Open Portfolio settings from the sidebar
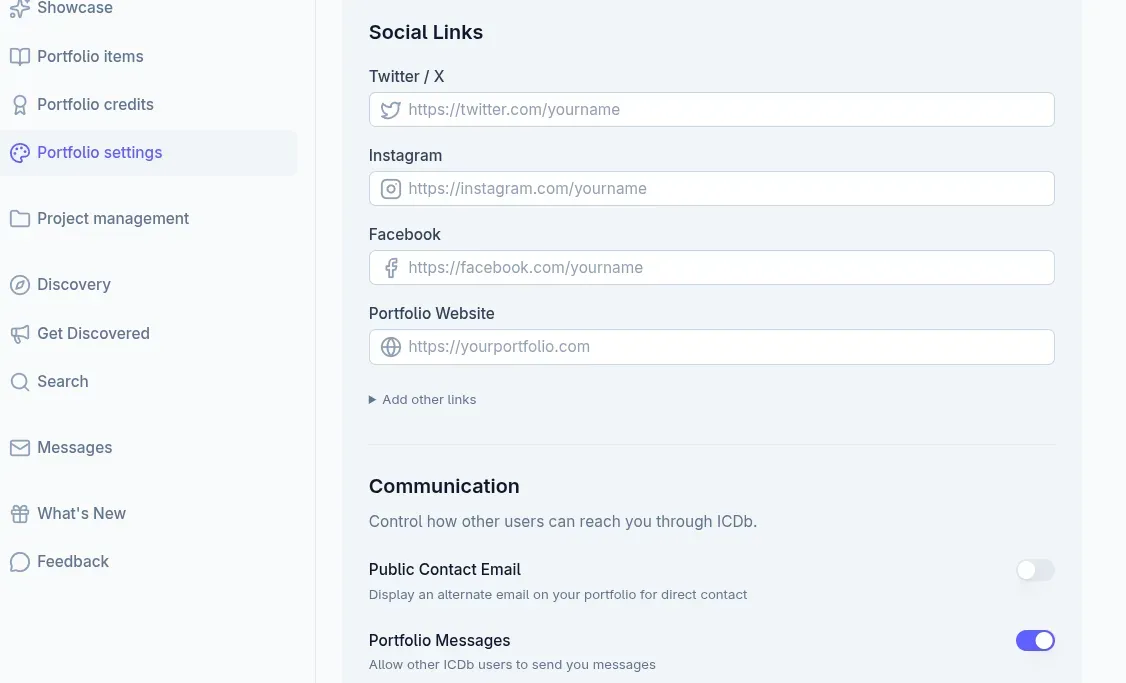 click(99, 152)
